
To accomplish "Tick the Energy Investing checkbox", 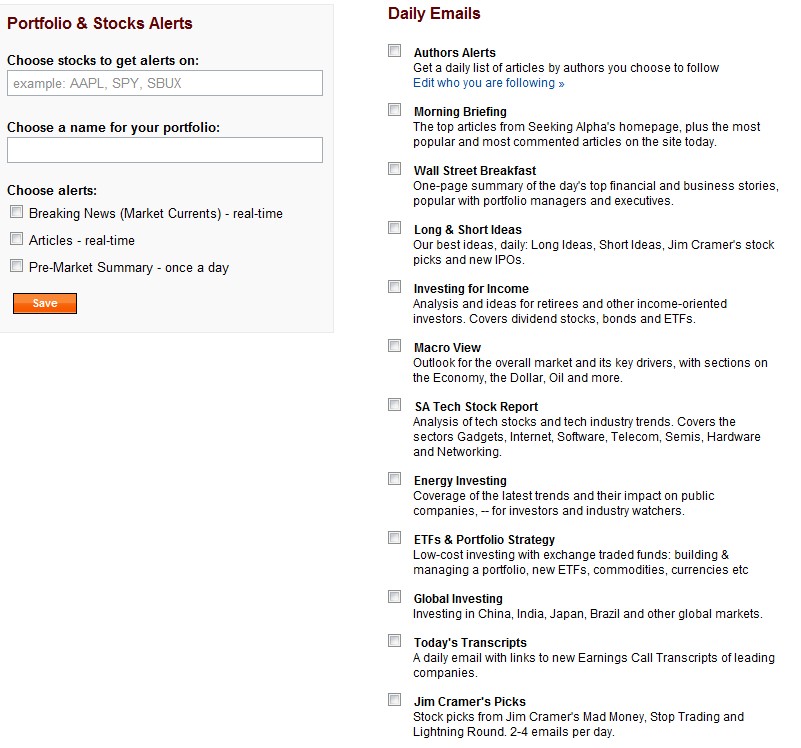I will tap(395, 479).
